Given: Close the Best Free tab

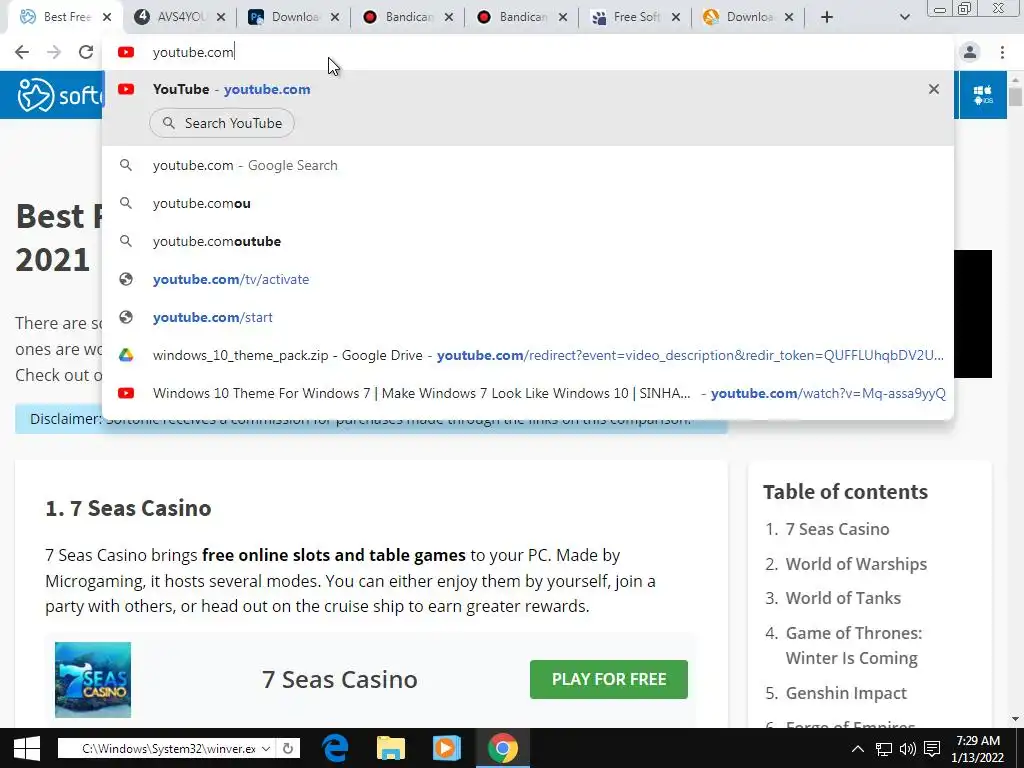Looking at the screenshot, I should coord(107,18).
